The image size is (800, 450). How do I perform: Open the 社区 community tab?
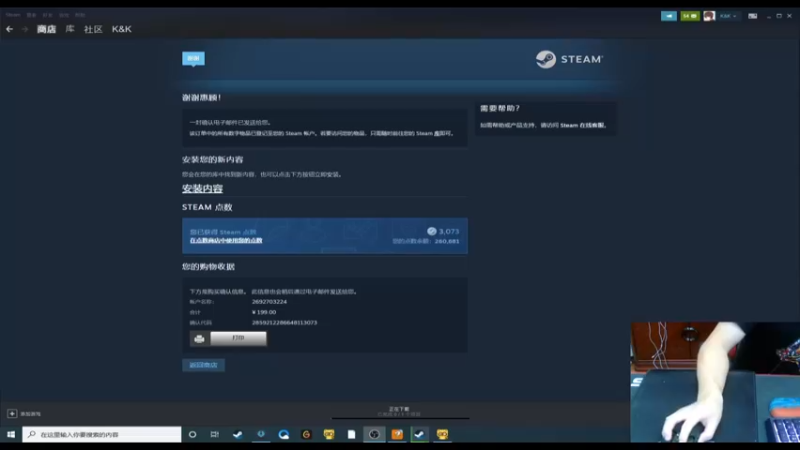(93, 29)
